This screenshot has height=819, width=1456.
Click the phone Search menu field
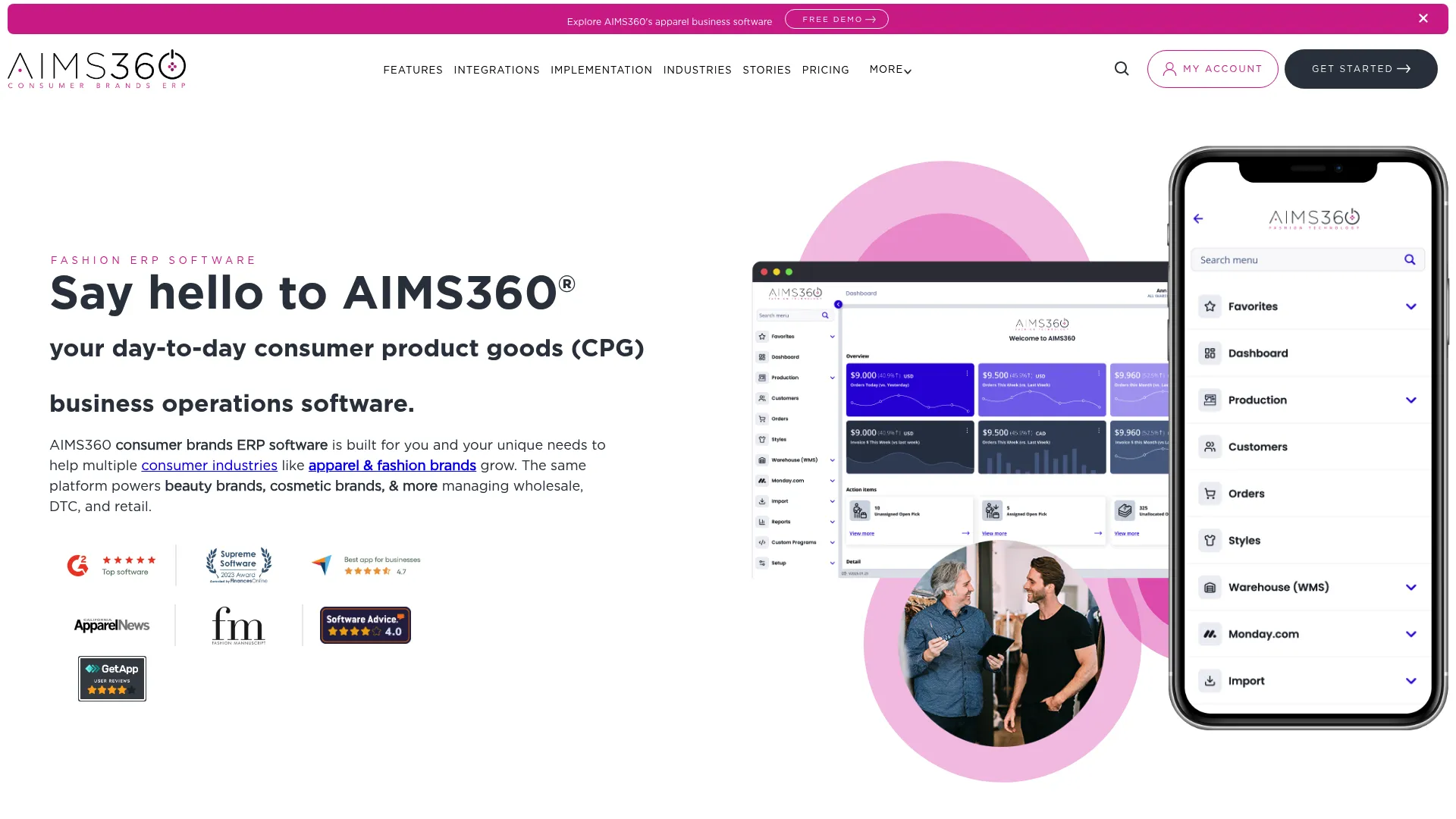pos(1307,260)
